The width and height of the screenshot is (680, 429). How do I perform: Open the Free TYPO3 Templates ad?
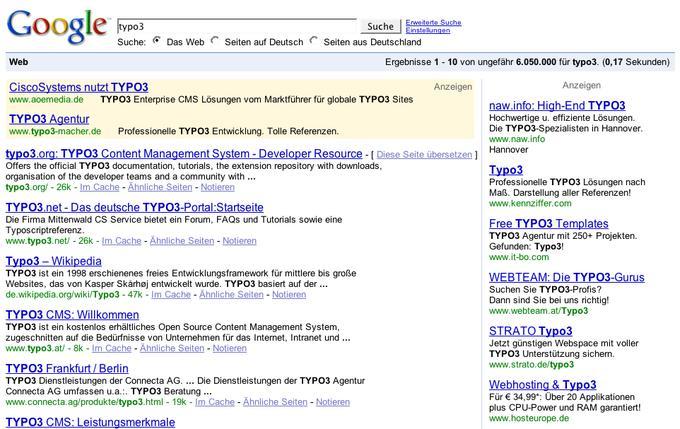(x=549, y=224)
